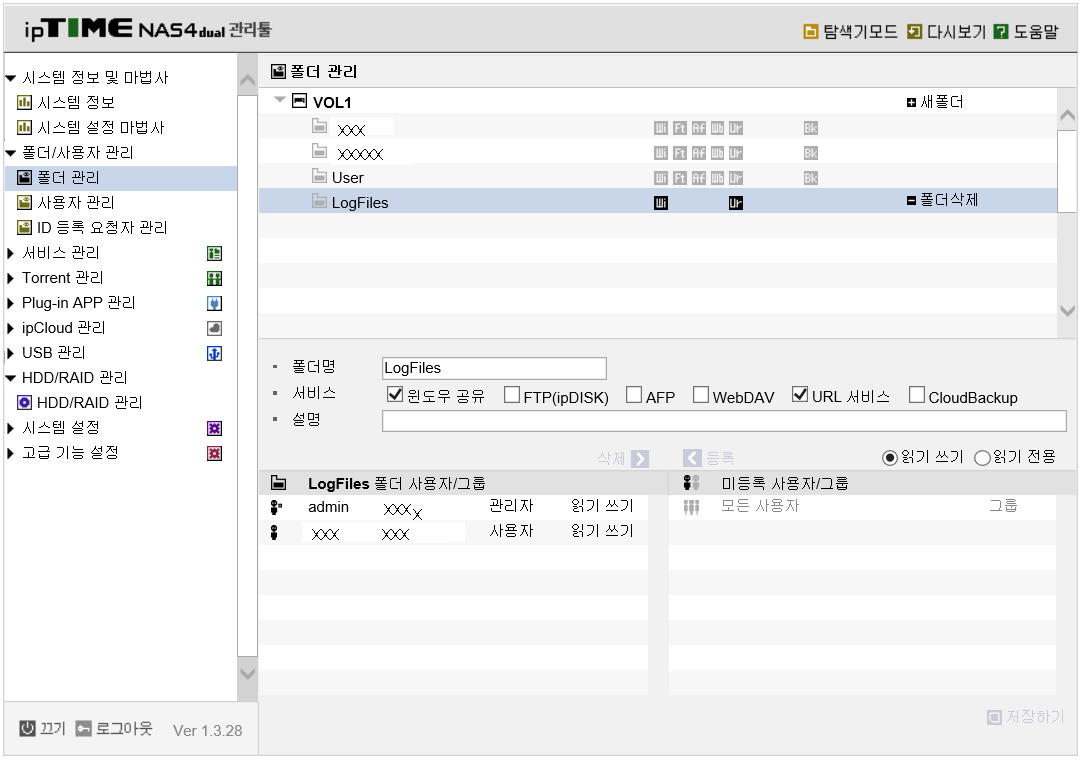Collapse the 시스템 정보 및 마법사 section
The width and height of the screenshot is (1082, 760).
point(10,78)
